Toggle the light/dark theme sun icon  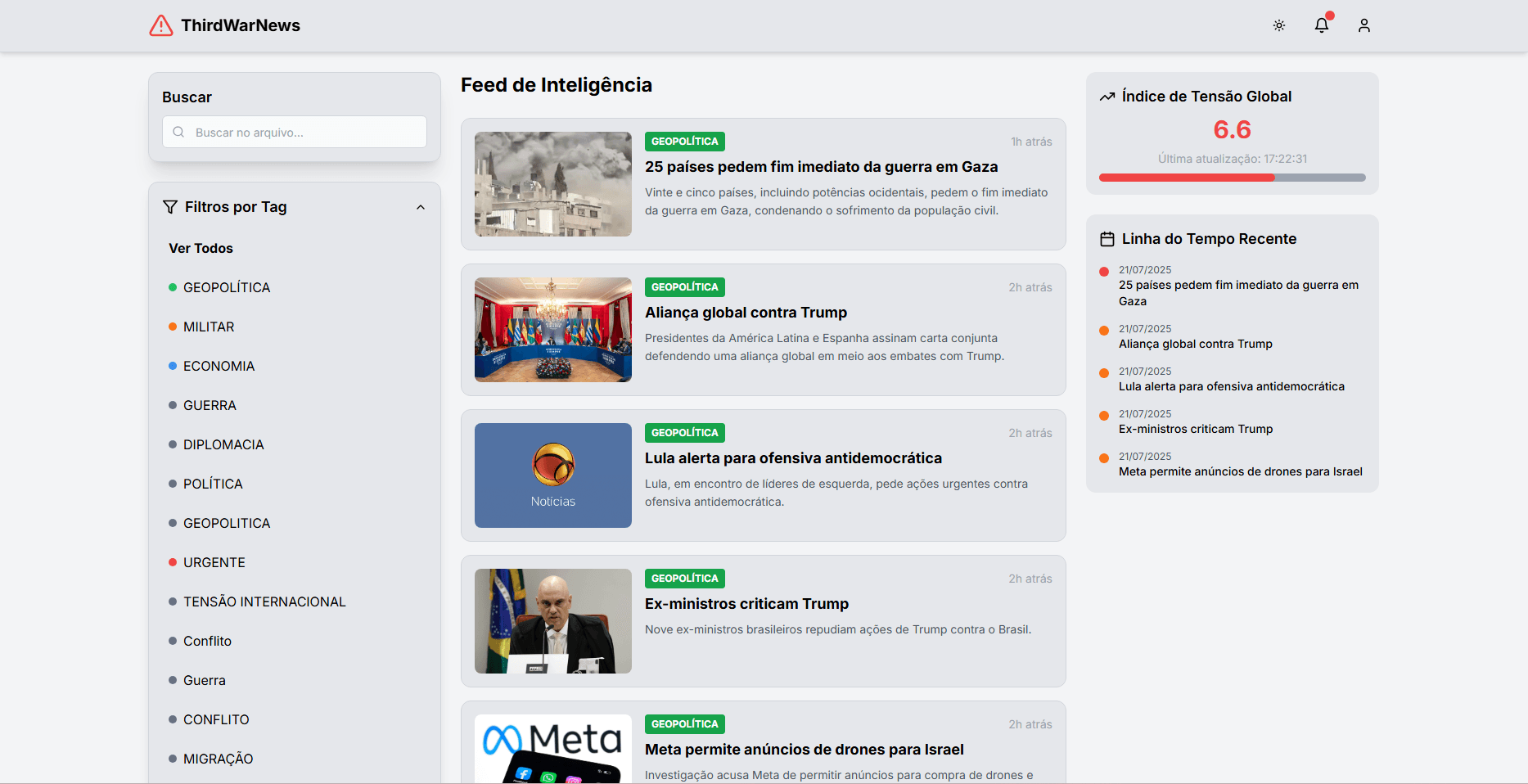[1279, 25]
